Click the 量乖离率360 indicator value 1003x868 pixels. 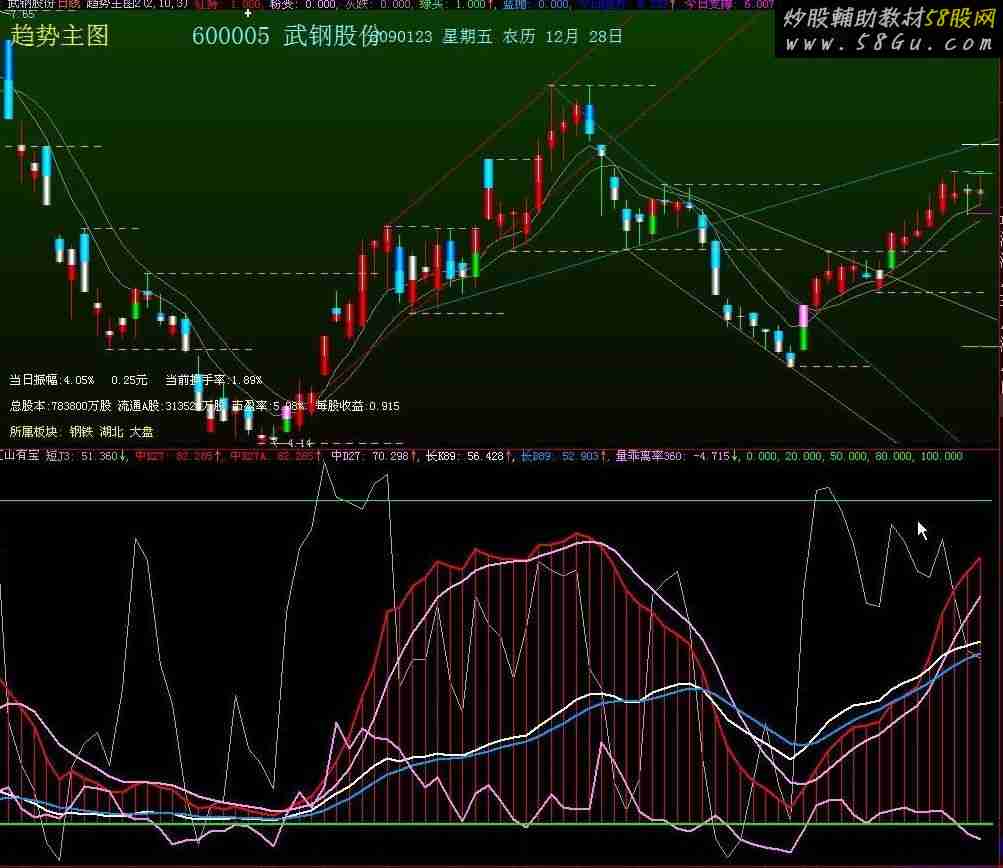click(675, 456)
